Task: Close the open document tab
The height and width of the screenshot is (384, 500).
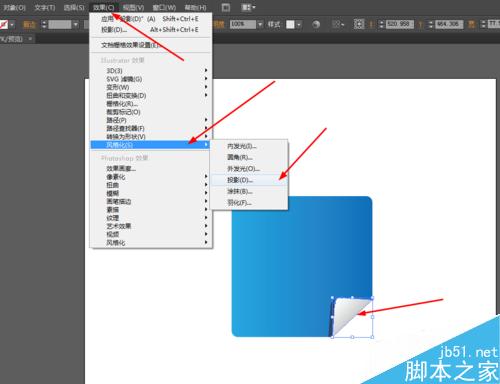Action: pos(30,39)
